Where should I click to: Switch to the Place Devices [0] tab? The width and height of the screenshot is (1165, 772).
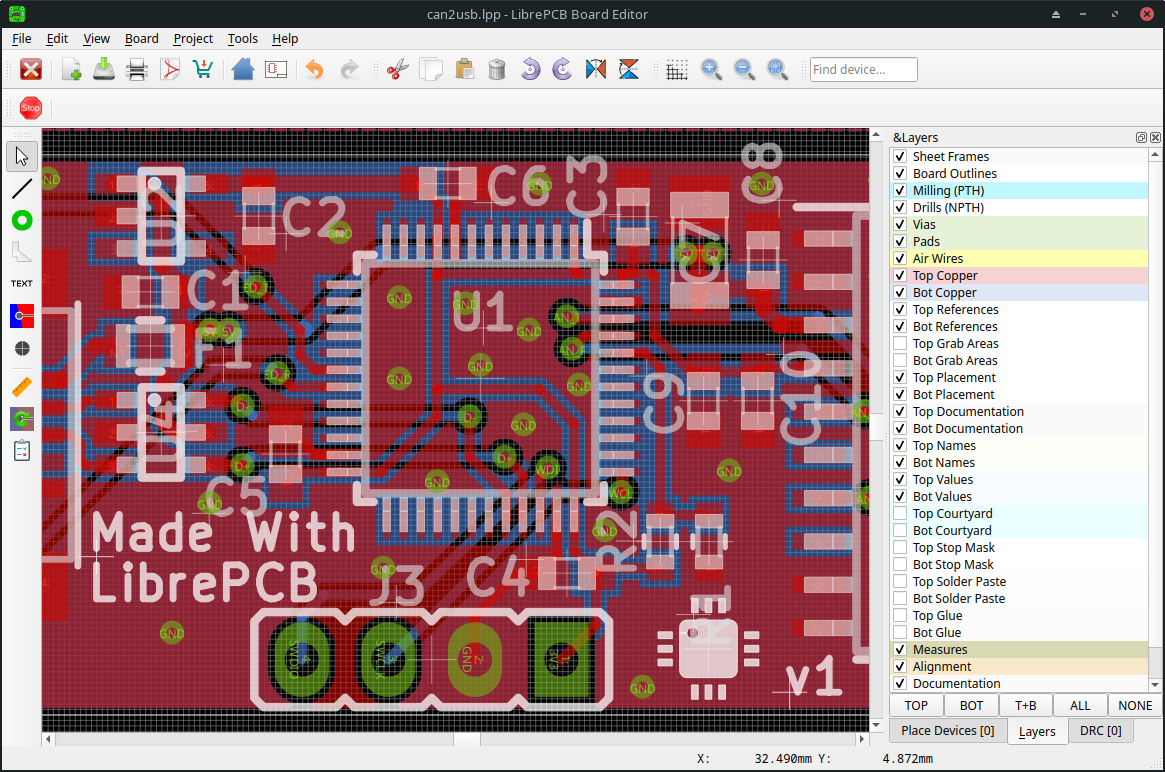click(948, 731)
